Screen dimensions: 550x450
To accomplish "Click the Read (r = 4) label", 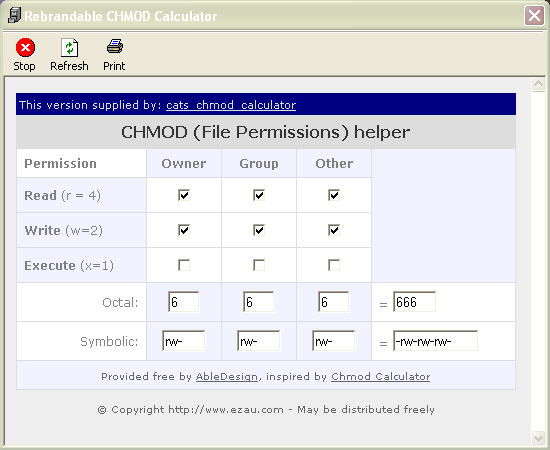I will pyautogui.click(x=62, y=195).
